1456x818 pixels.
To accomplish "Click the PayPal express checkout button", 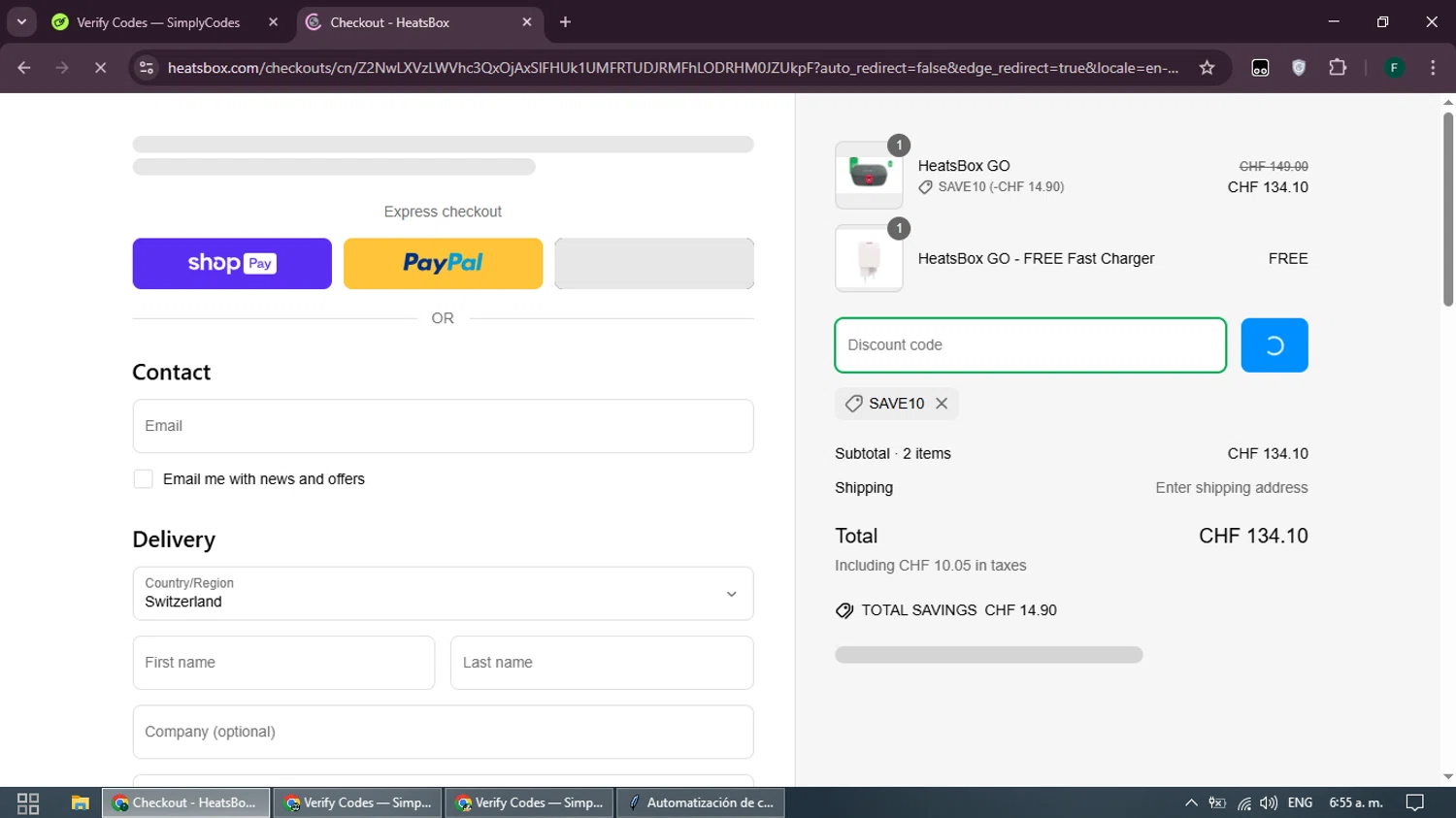I will click(443, 263).
